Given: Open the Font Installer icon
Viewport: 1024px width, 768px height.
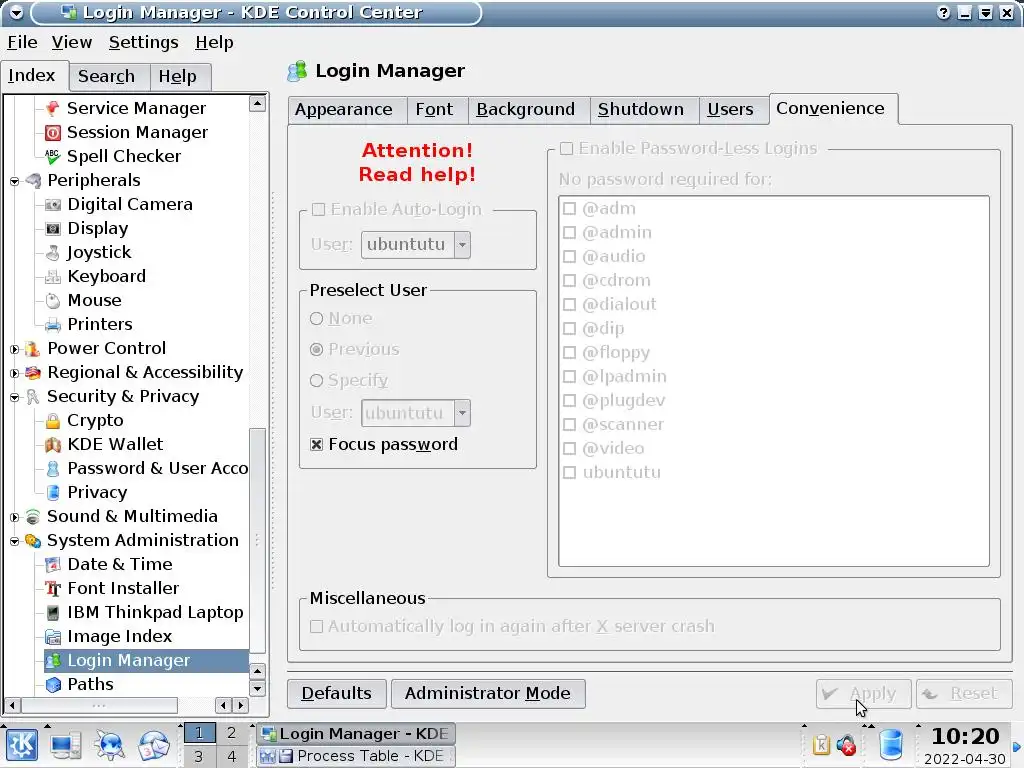Looking at the screenshot, I should click(x=52, y=588).
